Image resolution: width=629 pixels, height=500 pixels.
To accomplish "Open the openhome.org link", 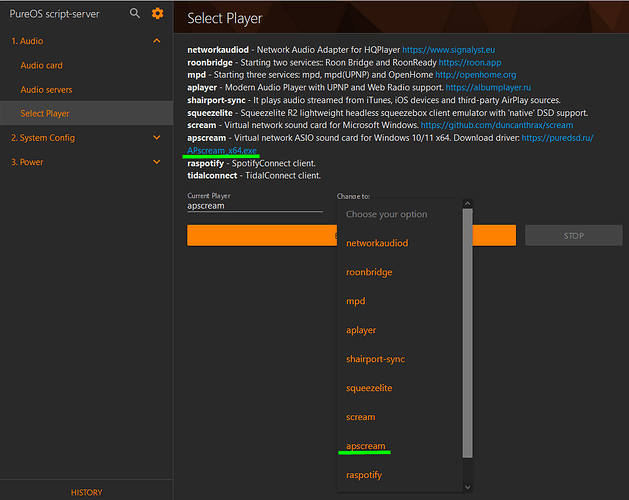I will (x=476, y=75).
